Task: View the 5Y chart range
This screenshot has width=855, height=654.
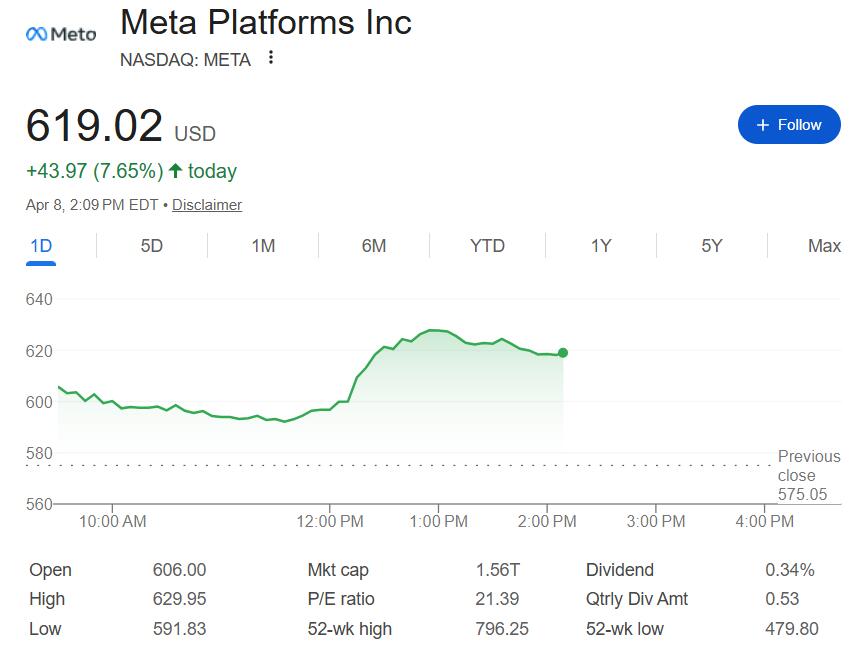Action: coord(712,246)
